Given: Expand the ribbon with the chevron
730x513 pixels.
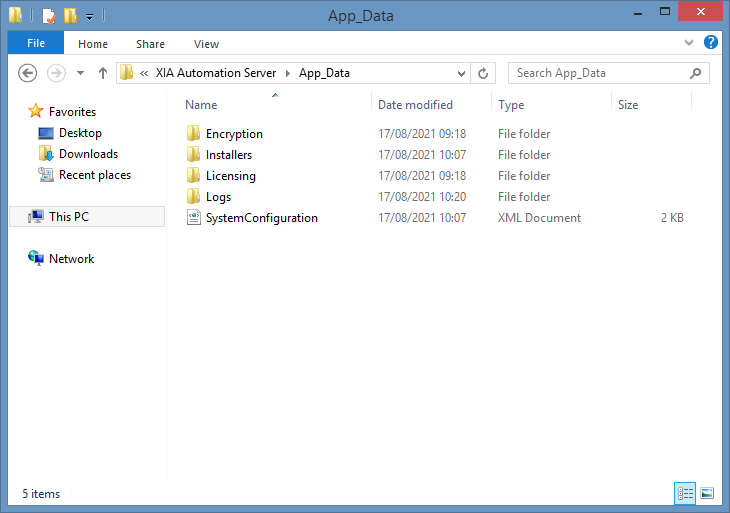Looking at the screenshot, I should (x=689, y=43).
